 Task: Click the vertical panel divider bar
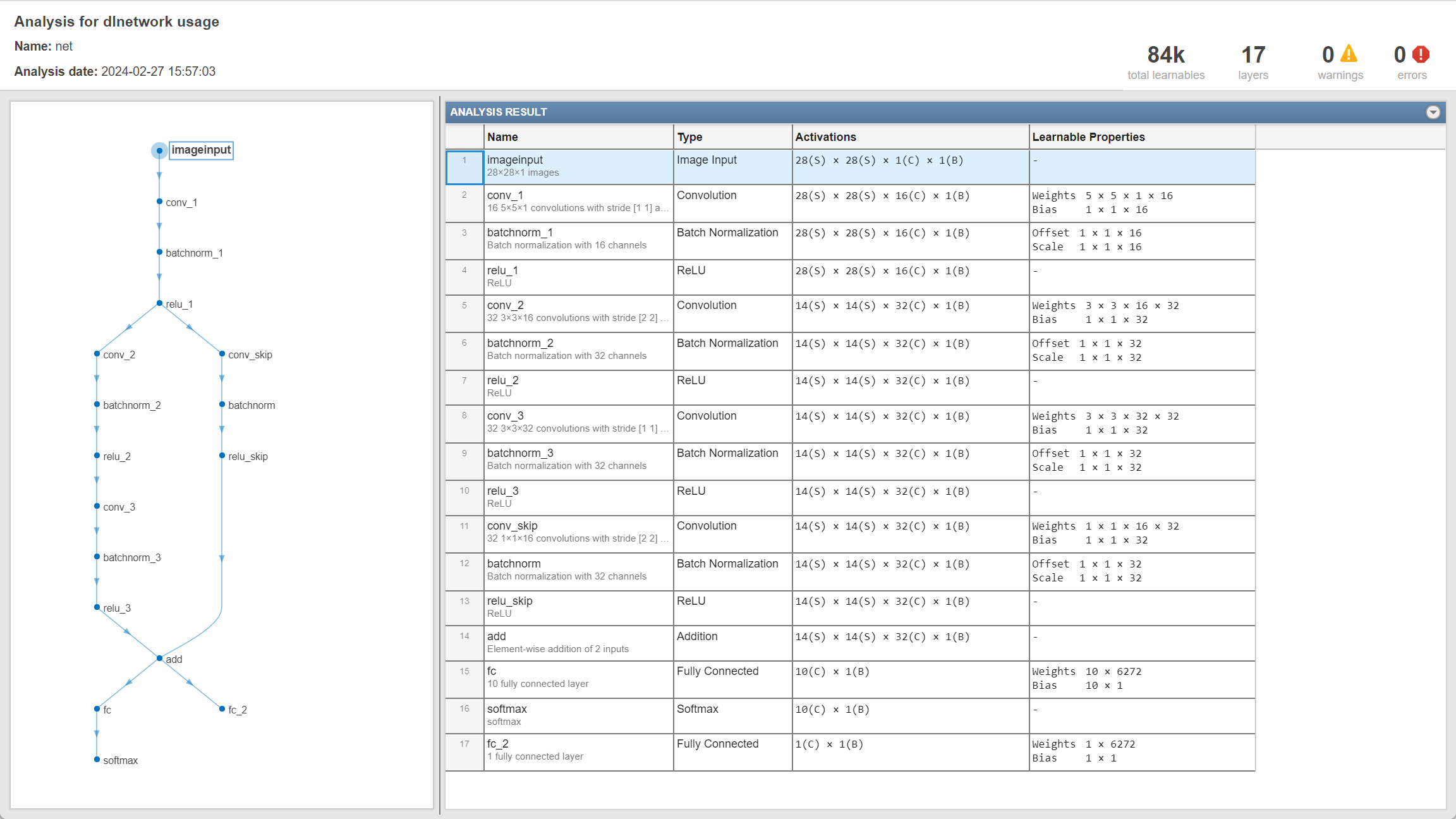coord(440,455)
